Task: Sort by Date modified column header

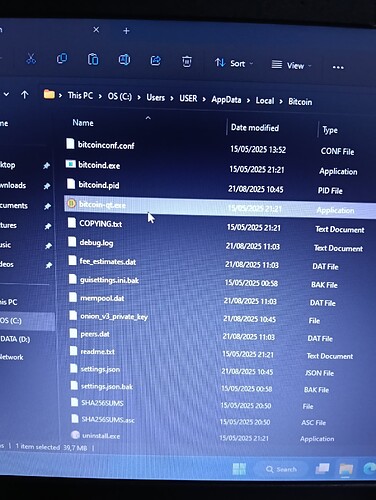Action: [x=255, y=128]
